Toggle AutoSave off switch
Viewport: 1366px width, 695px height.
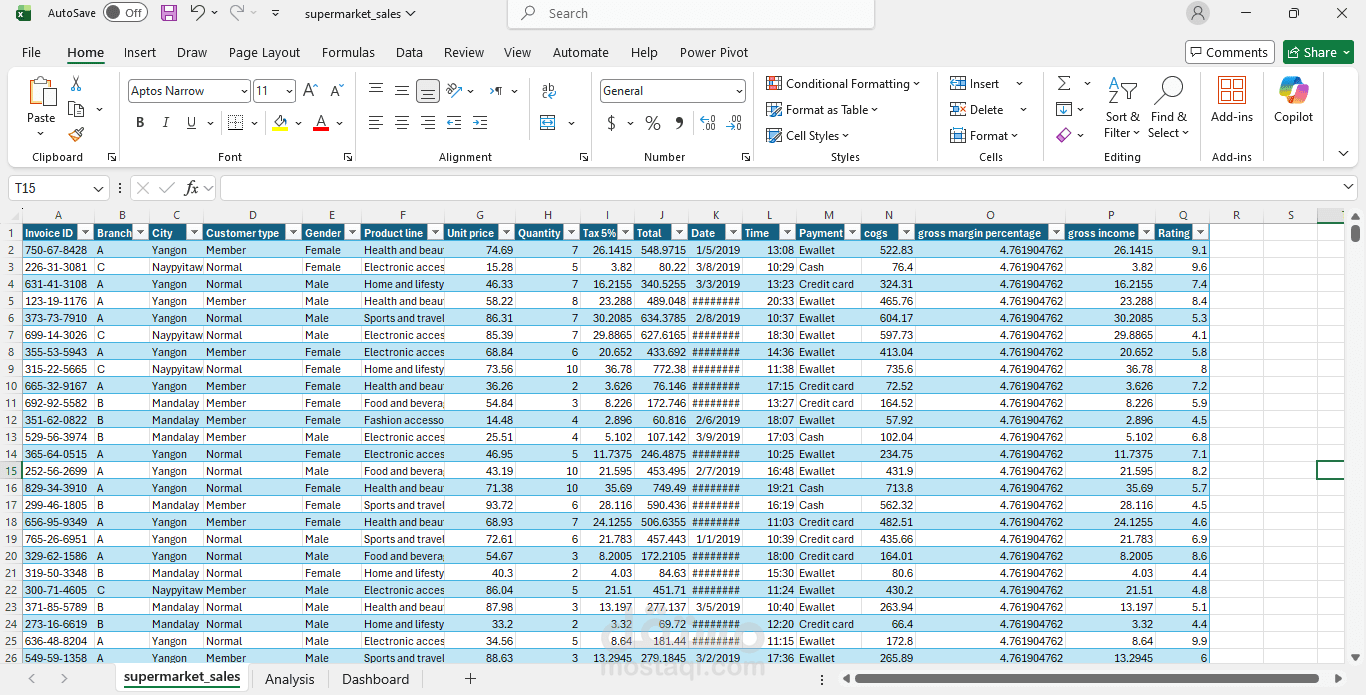click(x=125, y=13)
